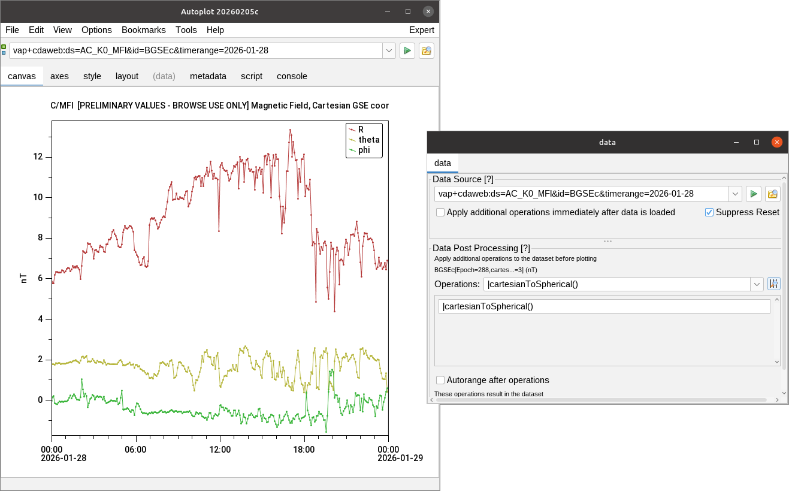Enable Autorange after operations
789x491 pixels.
(441, 380)
